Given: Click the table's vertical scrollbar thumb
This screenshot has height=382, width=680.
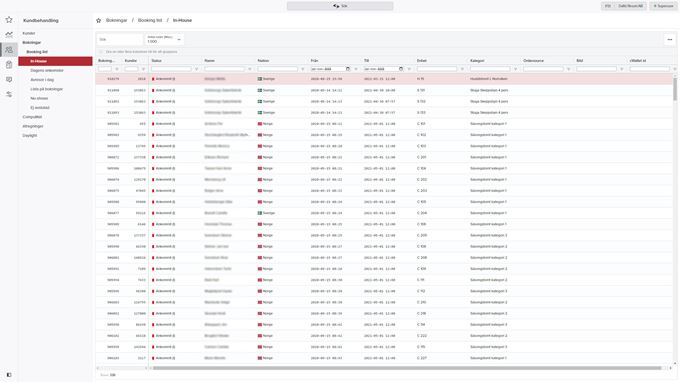Looking at the screenshot, I should tap(675, 89).
